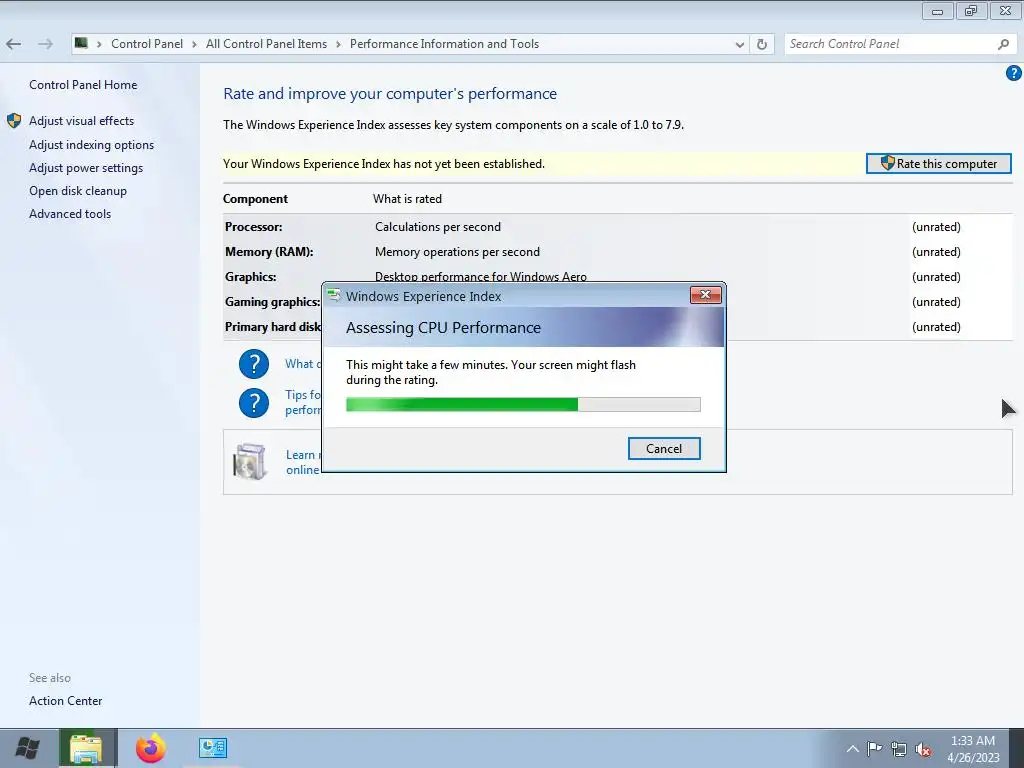The width and height of the screenshot is (1024, 768).
Task: Open the Windows Start menu
Action: click(27, 748)
